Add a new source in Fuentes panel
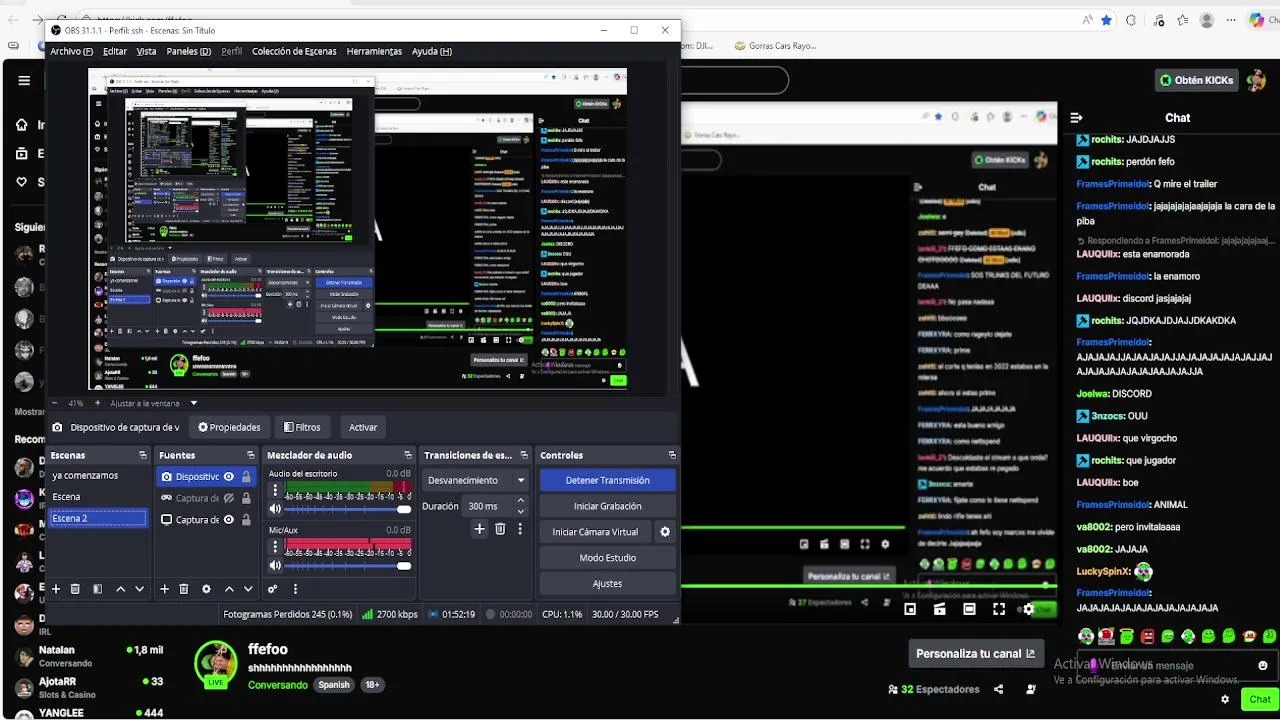The width and height of the screenshot is (1280, 720). point(165,589)
